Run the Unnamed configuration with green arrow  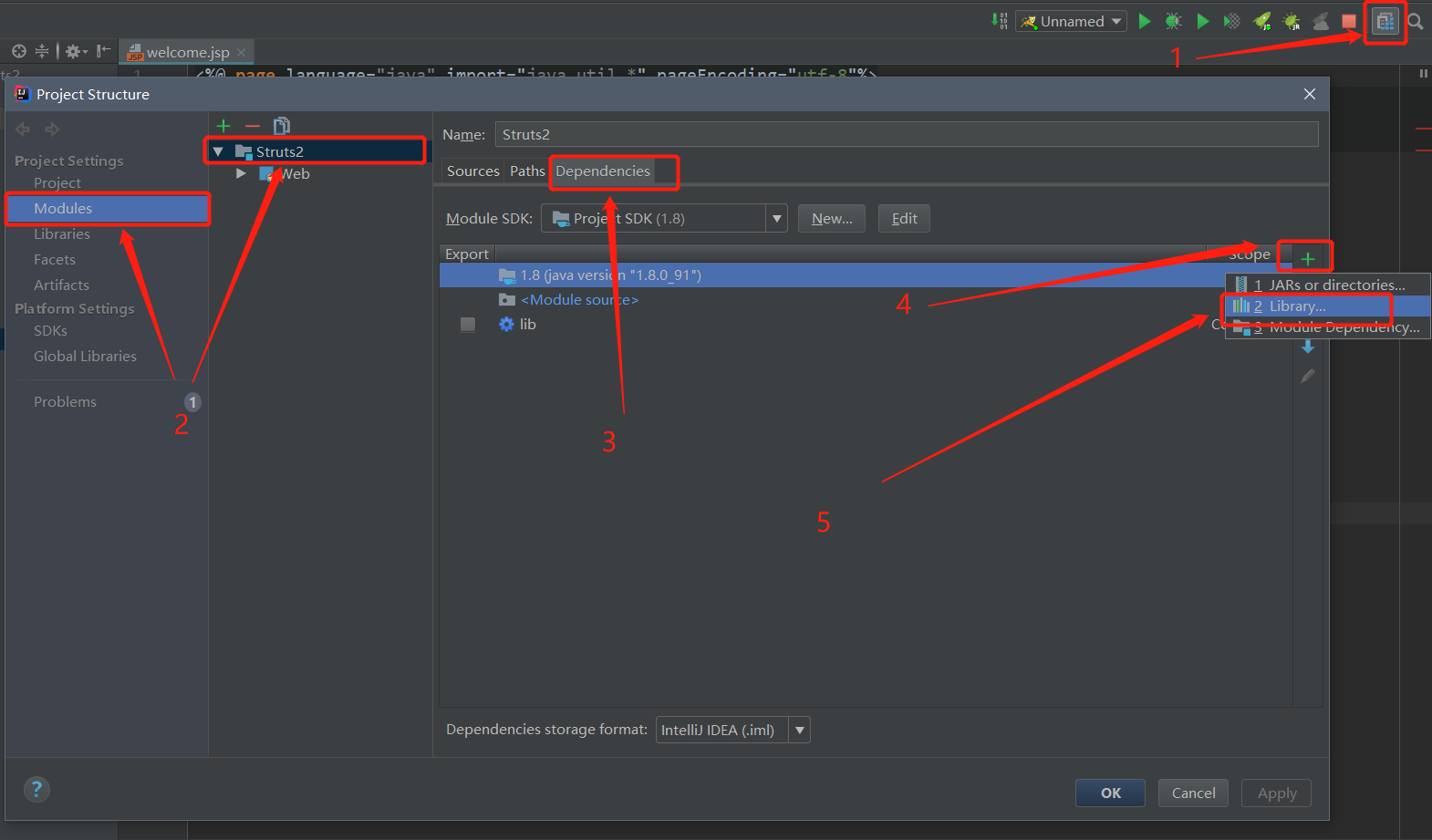pyautogui.click(x=1145, y=21)
